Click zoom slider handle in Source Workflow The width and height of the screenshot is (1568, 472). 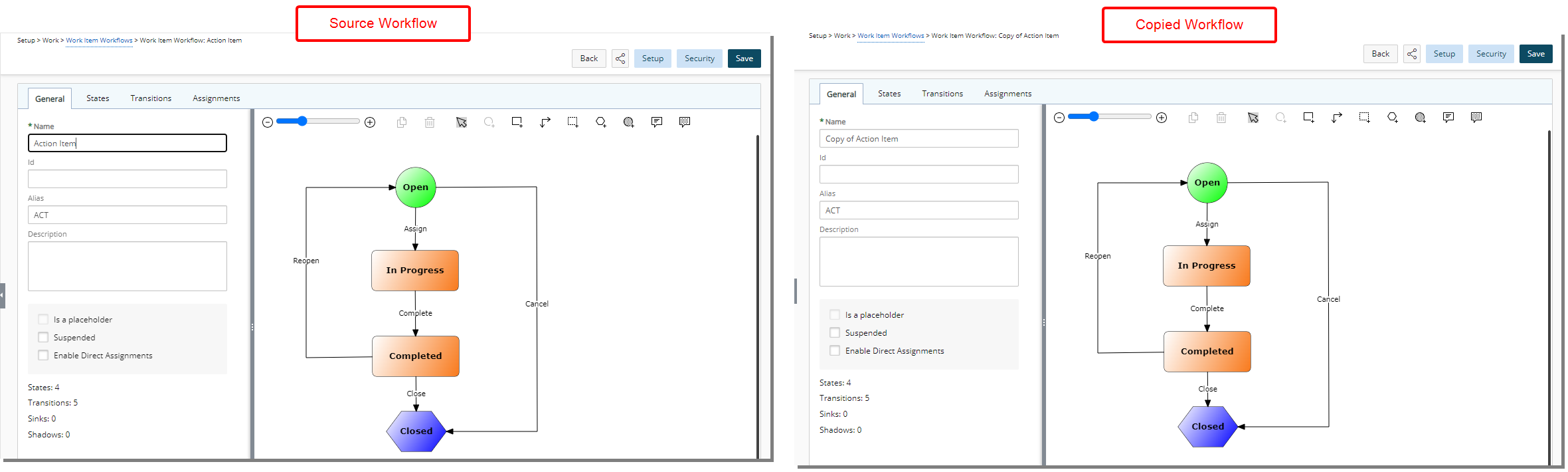pyautogui.click(x=302, y=121)
